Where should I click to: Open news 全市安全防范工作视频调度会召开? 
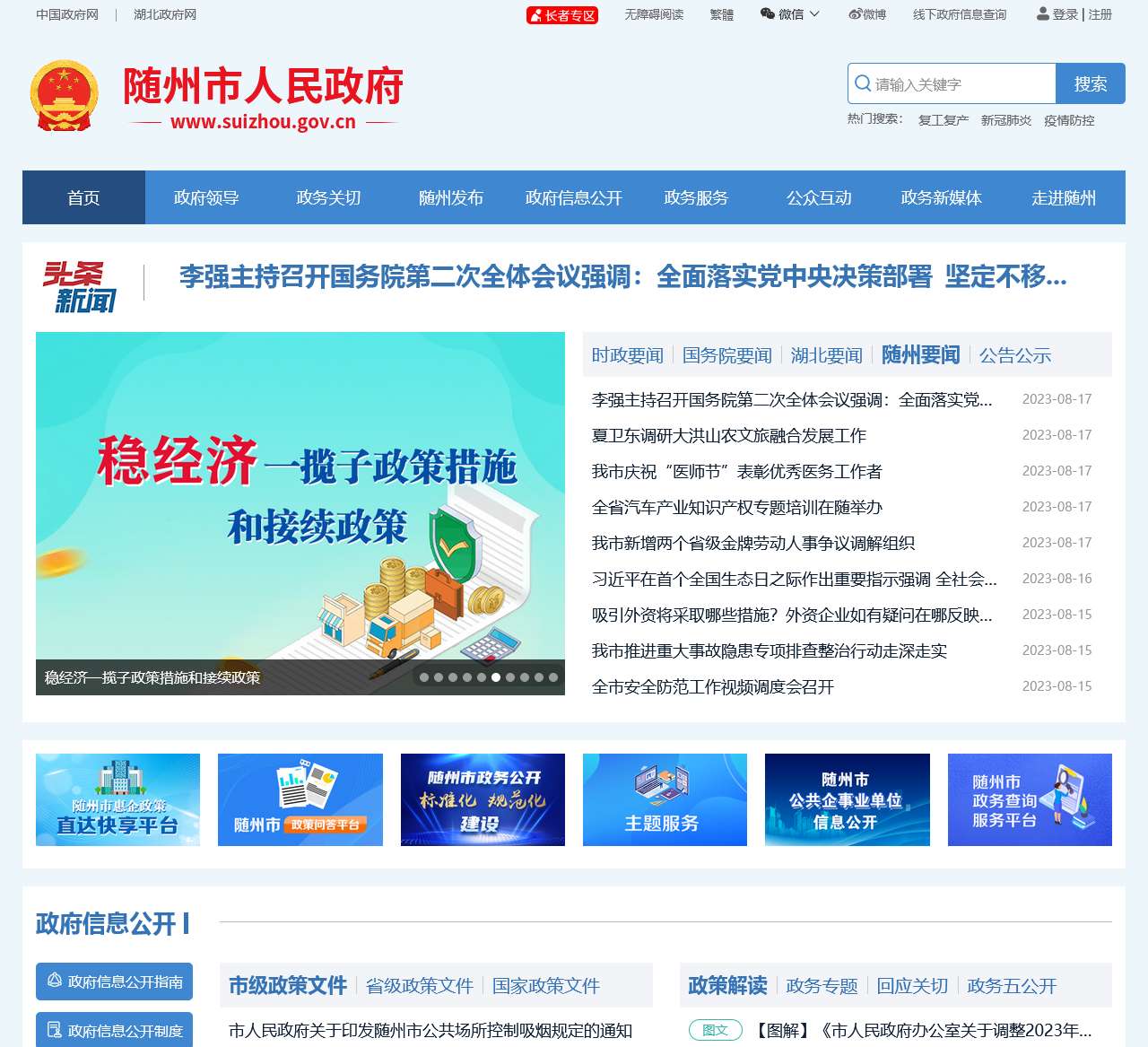(713, 686)
